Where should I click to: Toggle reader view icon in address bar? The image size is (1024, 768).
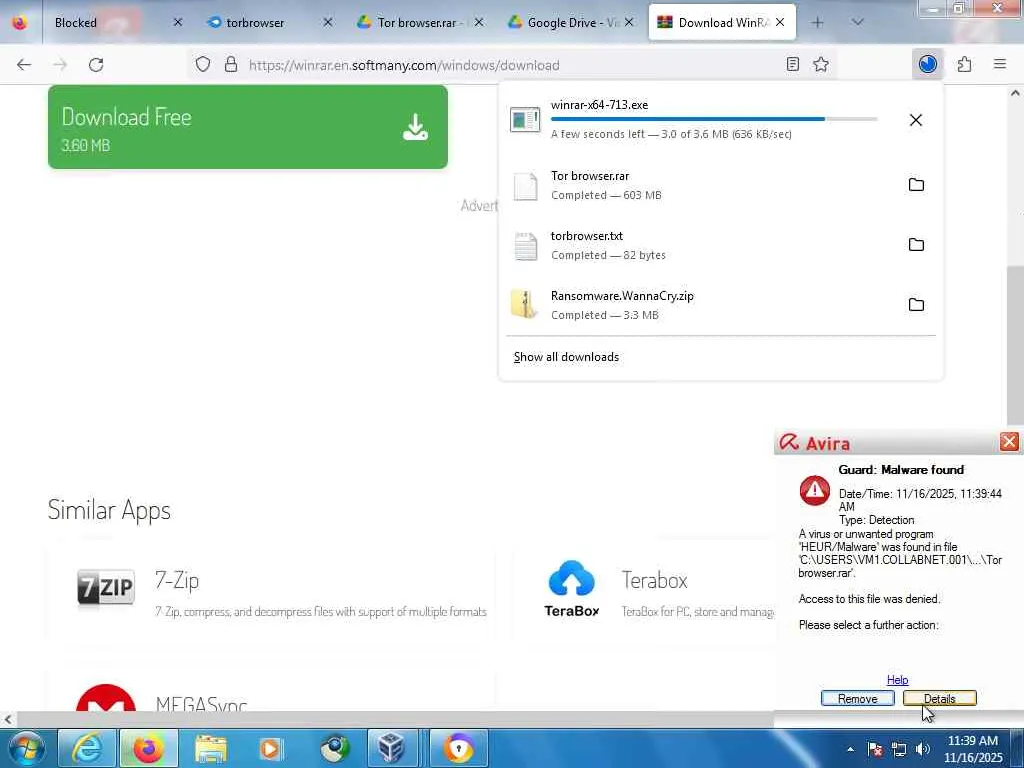pos(793,64)
